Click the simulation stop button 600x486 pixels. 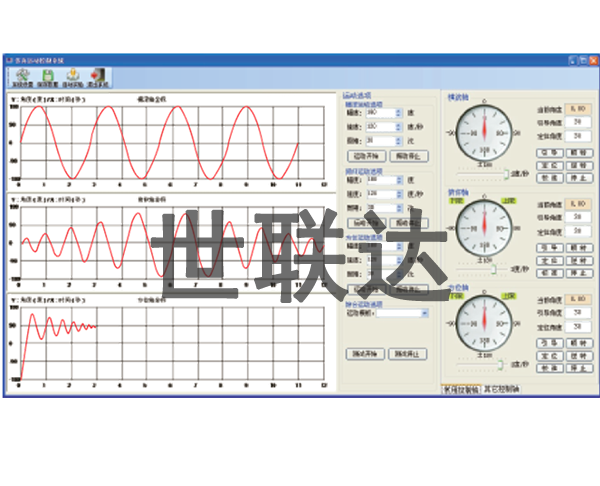pyautogui.click(x=408, y=354)
